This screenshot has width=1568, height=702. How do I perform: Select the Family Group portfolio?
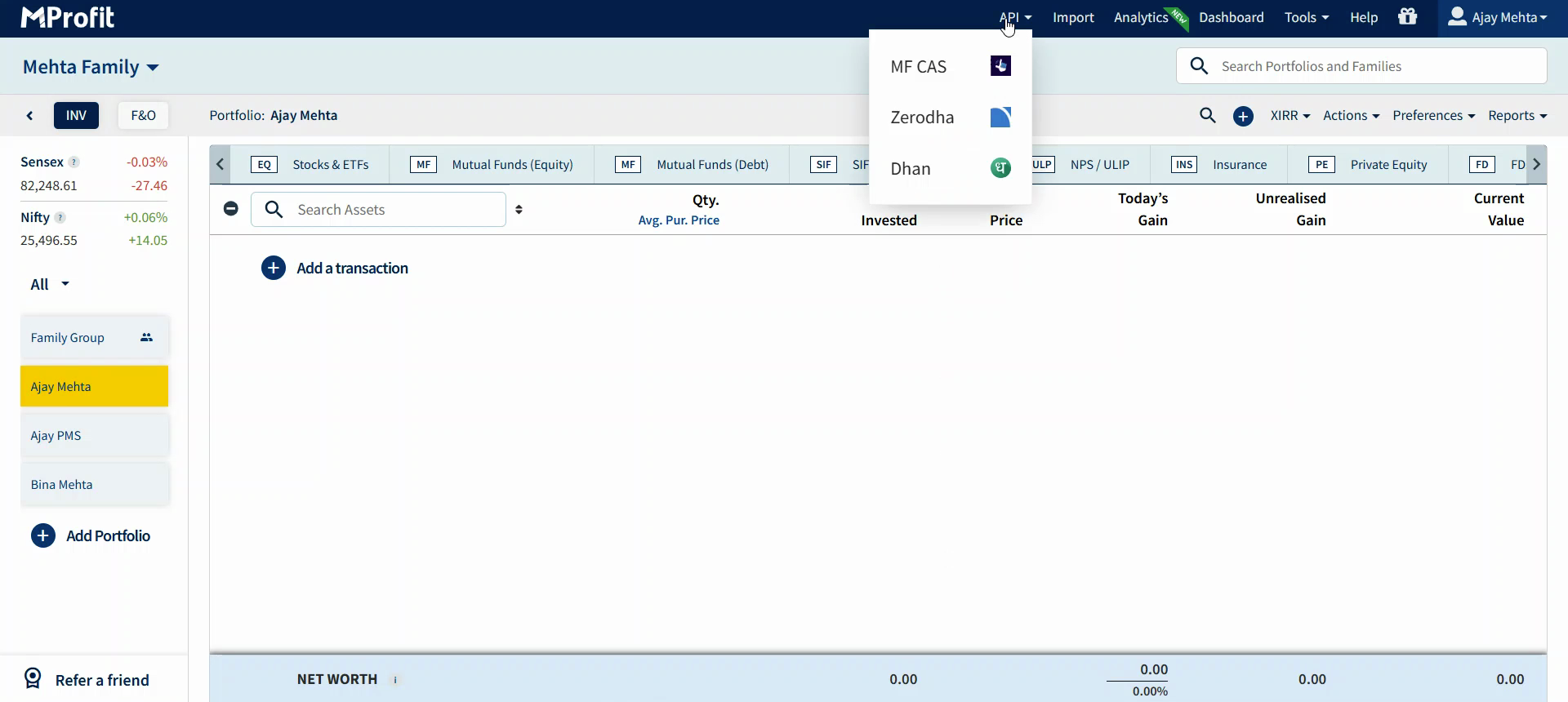point(95,337)
